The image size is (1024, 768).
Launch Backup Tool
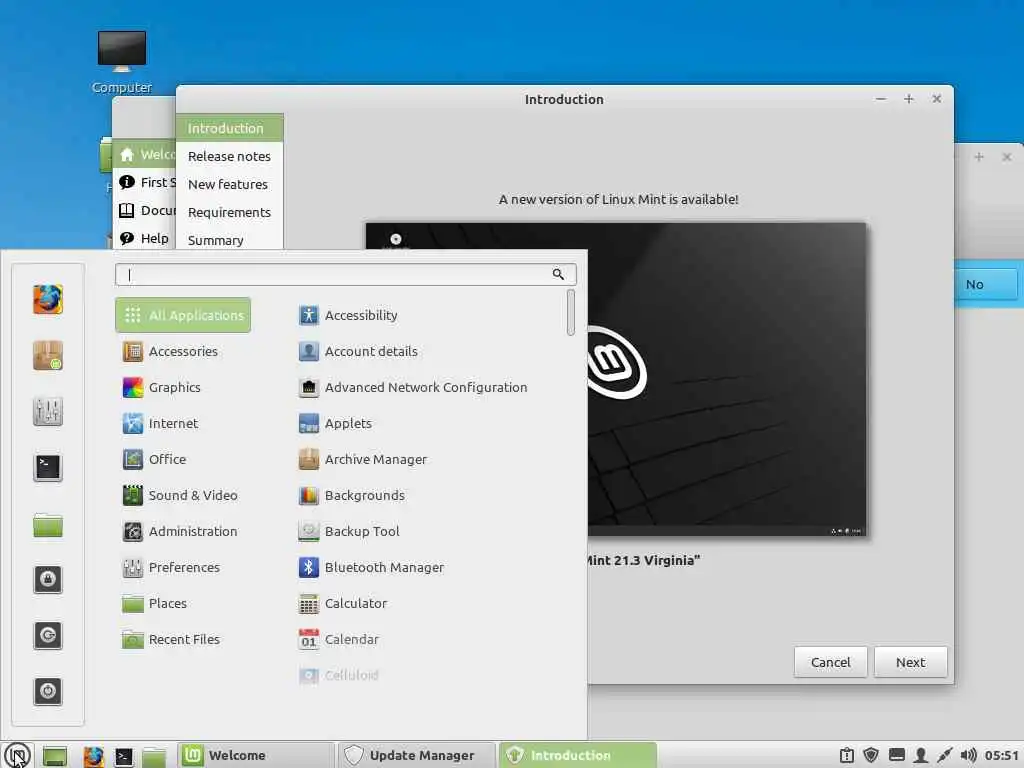349,531
